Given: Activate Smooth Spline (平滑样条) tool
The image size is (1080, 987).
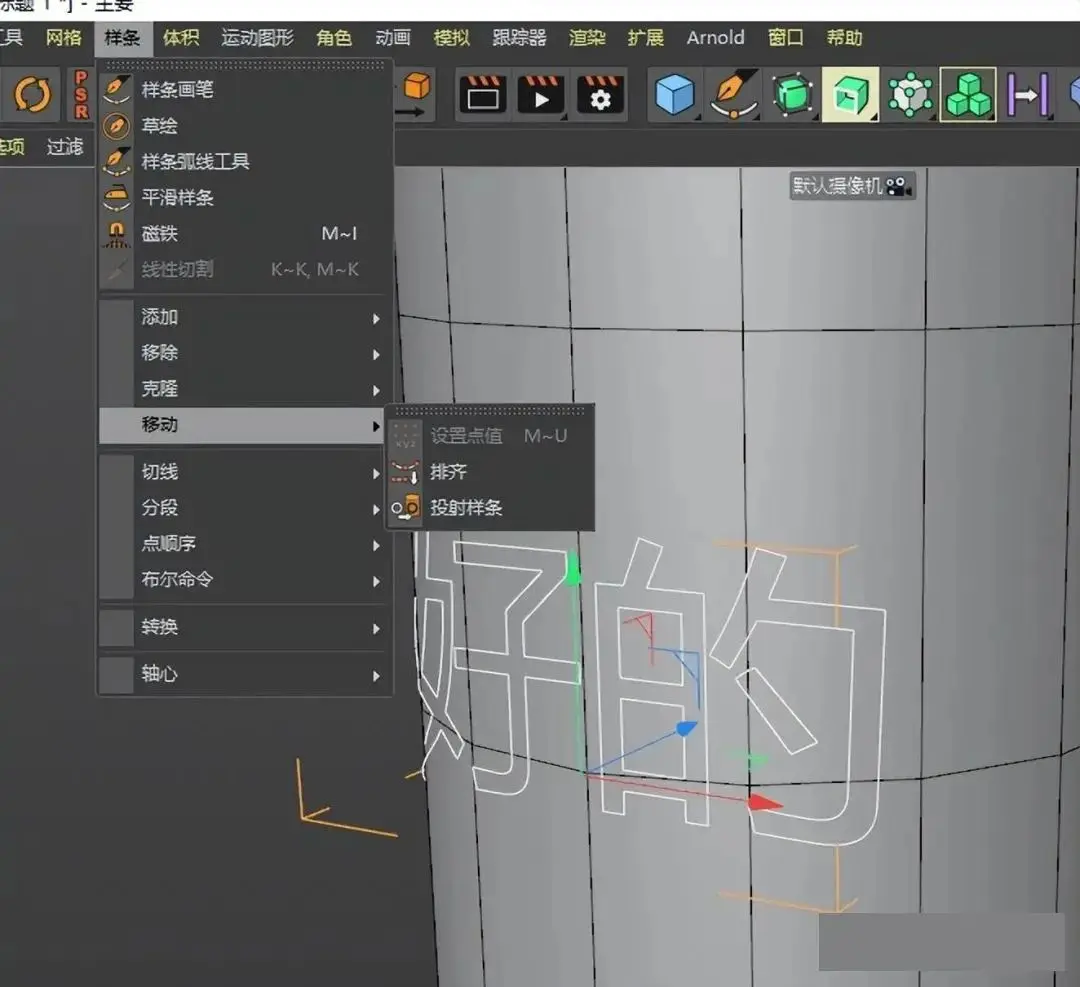Looking at the screenshot, I should (177, 198).
